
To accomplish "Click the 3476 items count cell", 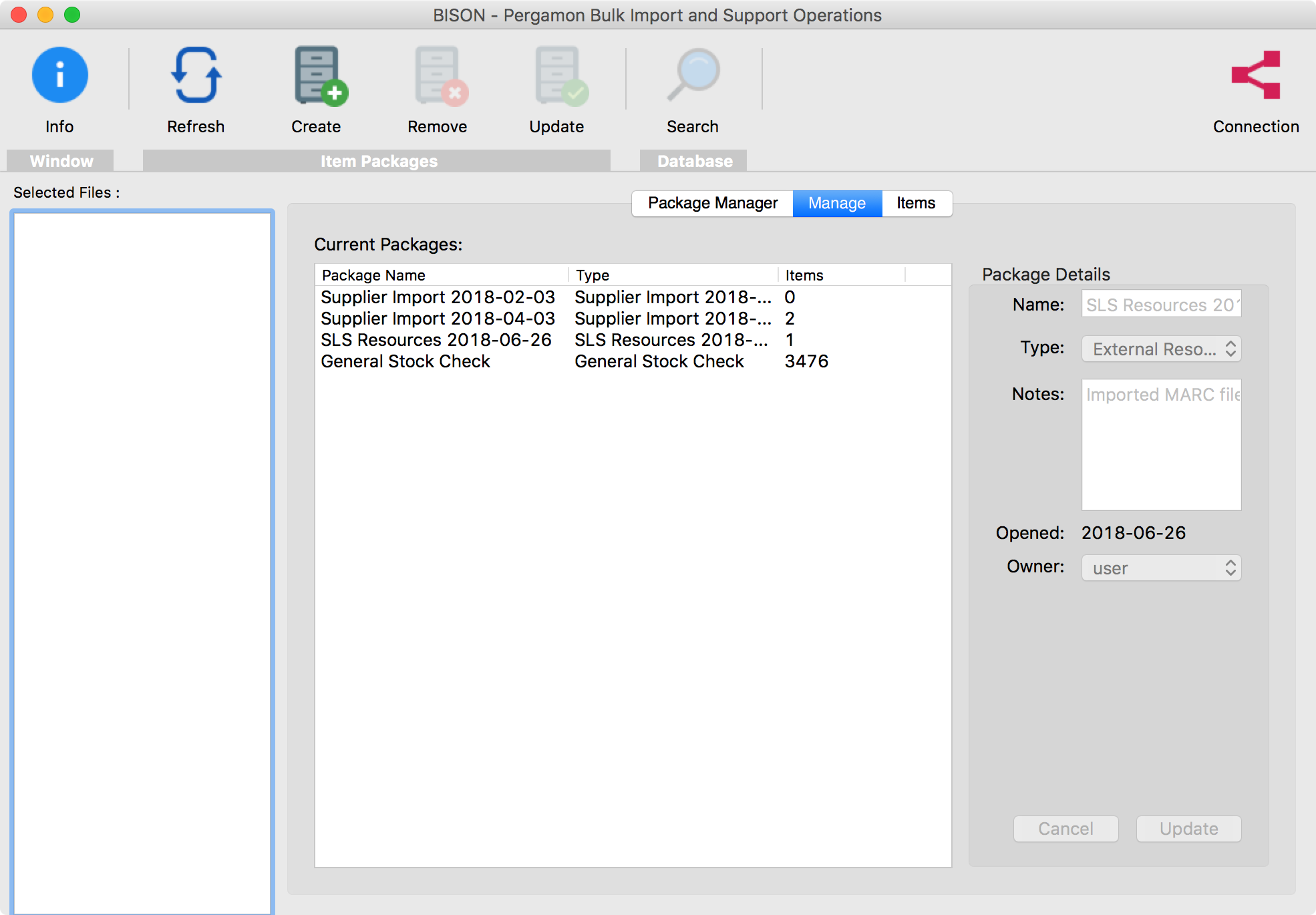I will pyautogui.click(x=806, y=361).
